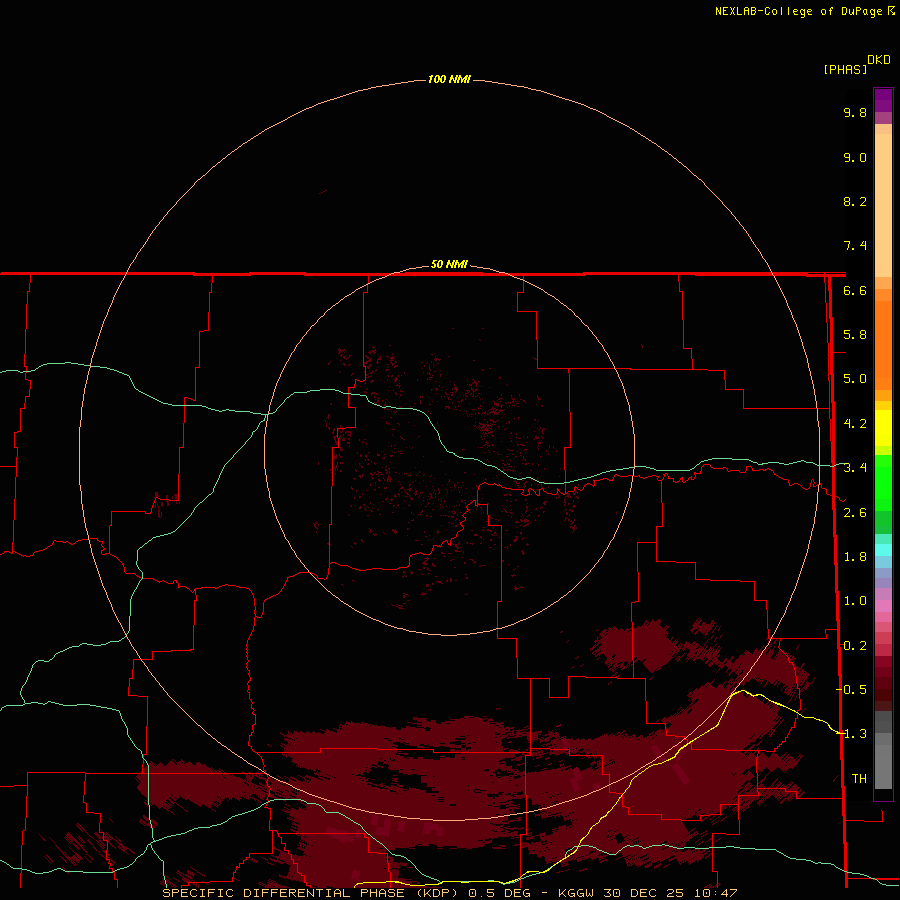Click the 4.2 value on the color scale
The width and height of the screenshot is (900, 900).
pos(855,424)
